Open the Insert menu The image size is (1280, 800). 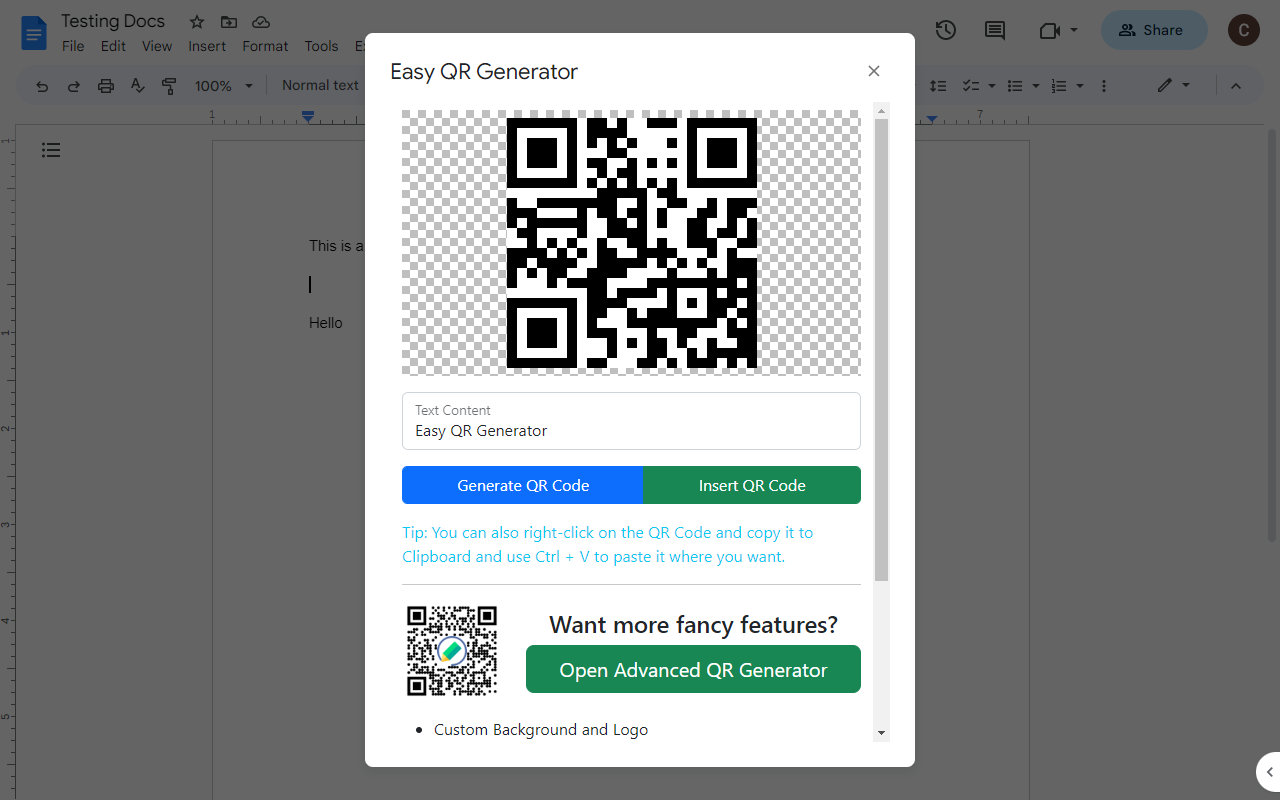pyautogui.click(x=207, y=46)
